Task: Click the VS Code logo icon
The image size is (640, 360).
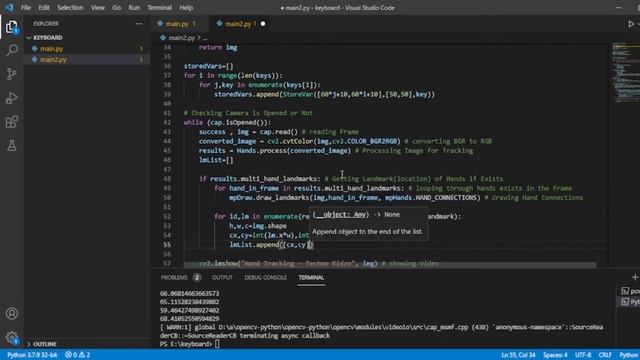Action: click(x=9, y=7)
